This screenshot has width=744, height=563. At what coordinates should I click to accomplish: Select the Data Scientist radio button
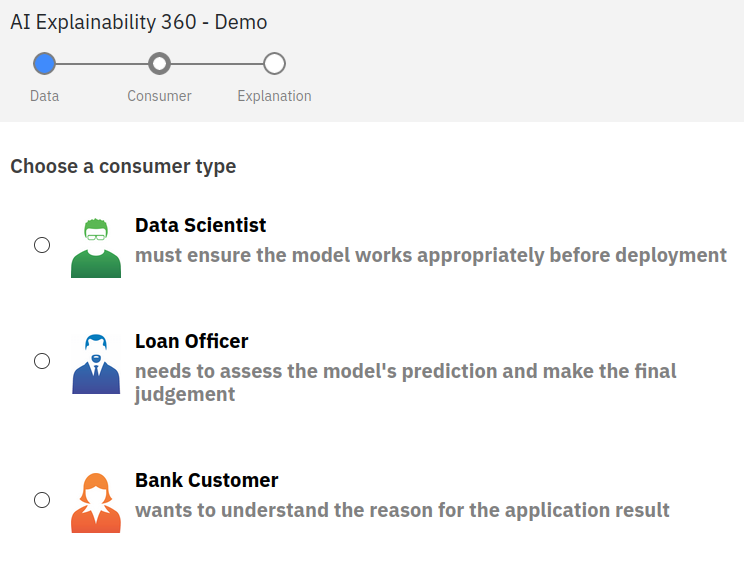pyautogui.click(x=42, y=245)
